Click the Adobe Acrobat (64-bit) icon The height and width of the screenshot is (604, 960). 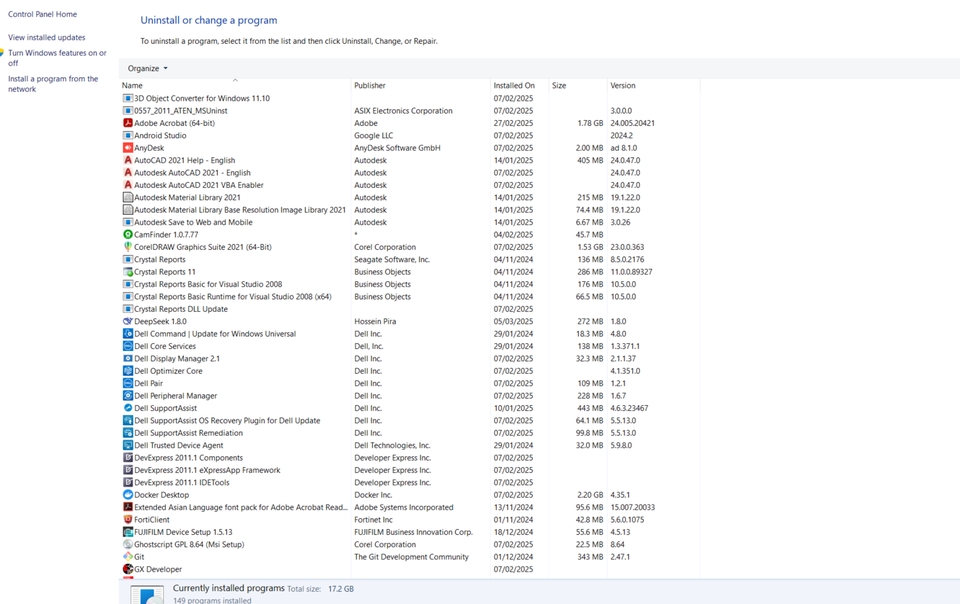[128, 123]
